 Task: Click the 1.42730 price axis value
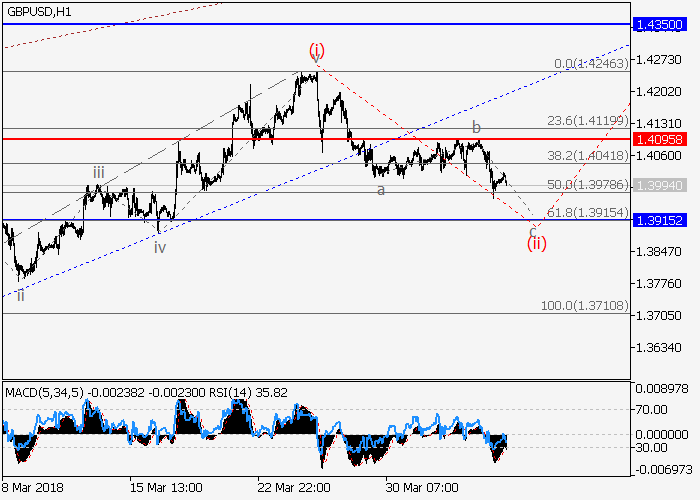[659, 59]
